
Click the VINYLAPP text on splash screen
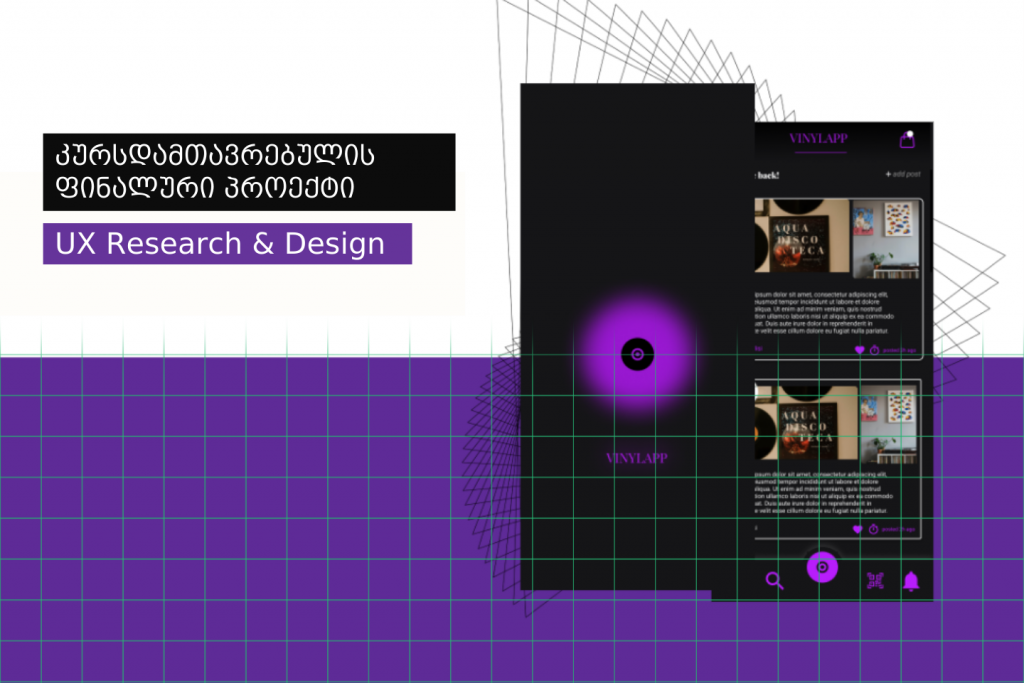(x=636, y=458)
